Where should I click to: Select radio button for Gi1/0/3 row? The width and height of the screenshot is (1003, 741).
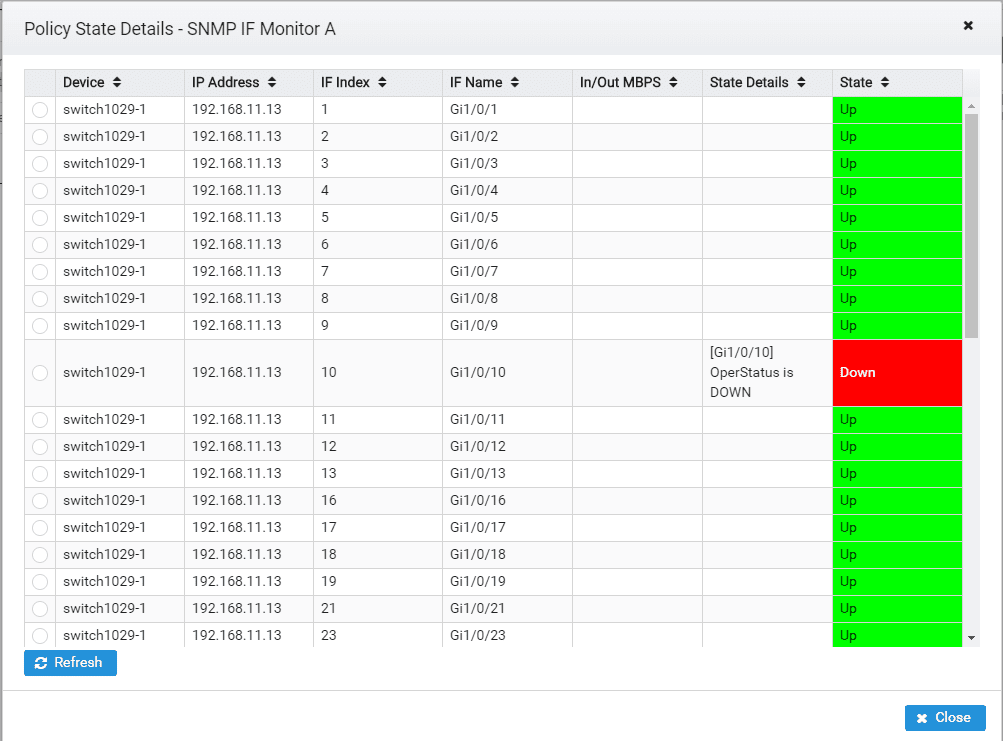tap(40, 164)
